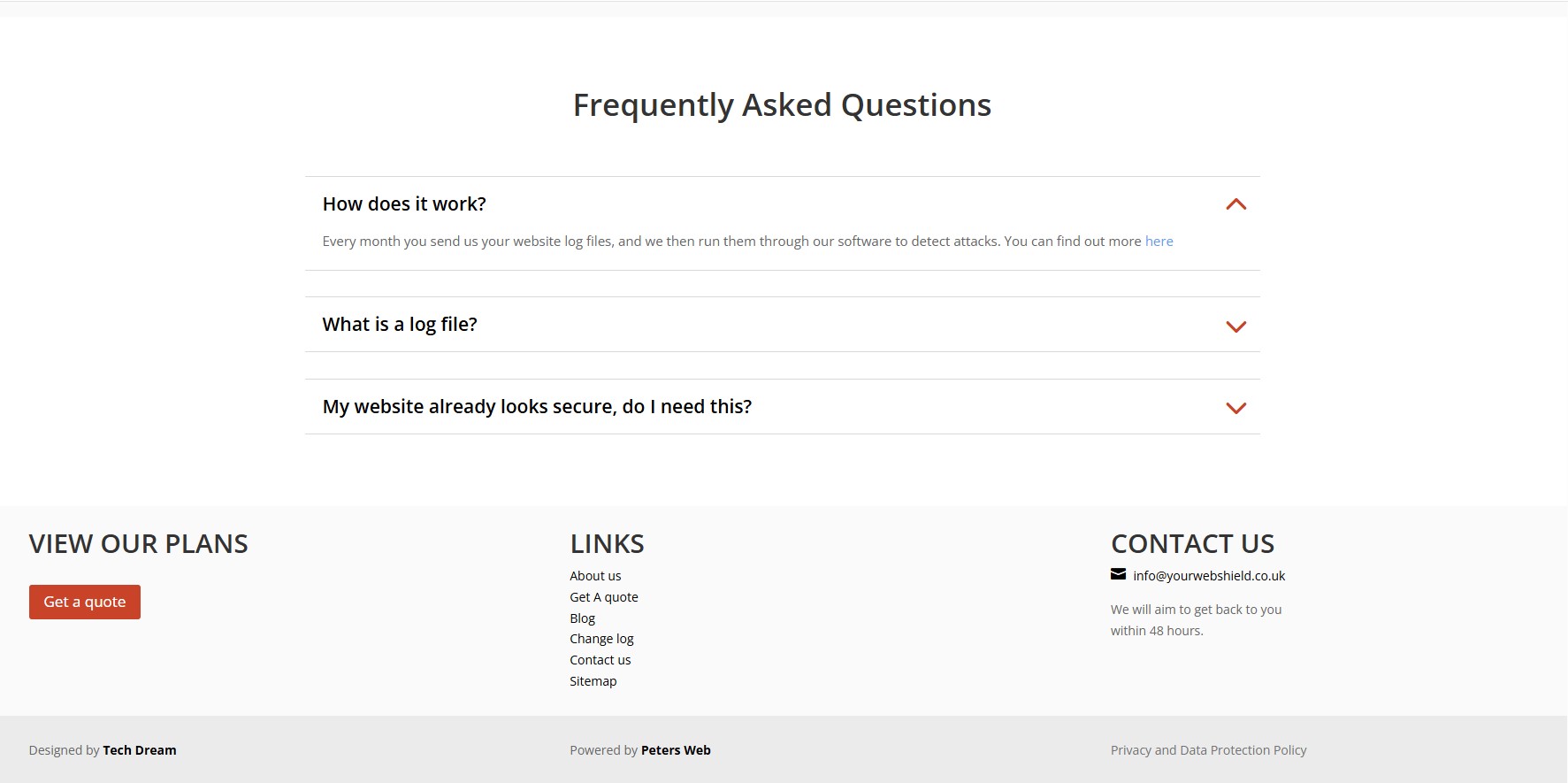Open the 'here' link in FAQ answer
This screenshot has height=783, width=1568.
[x=1159, y=242]
